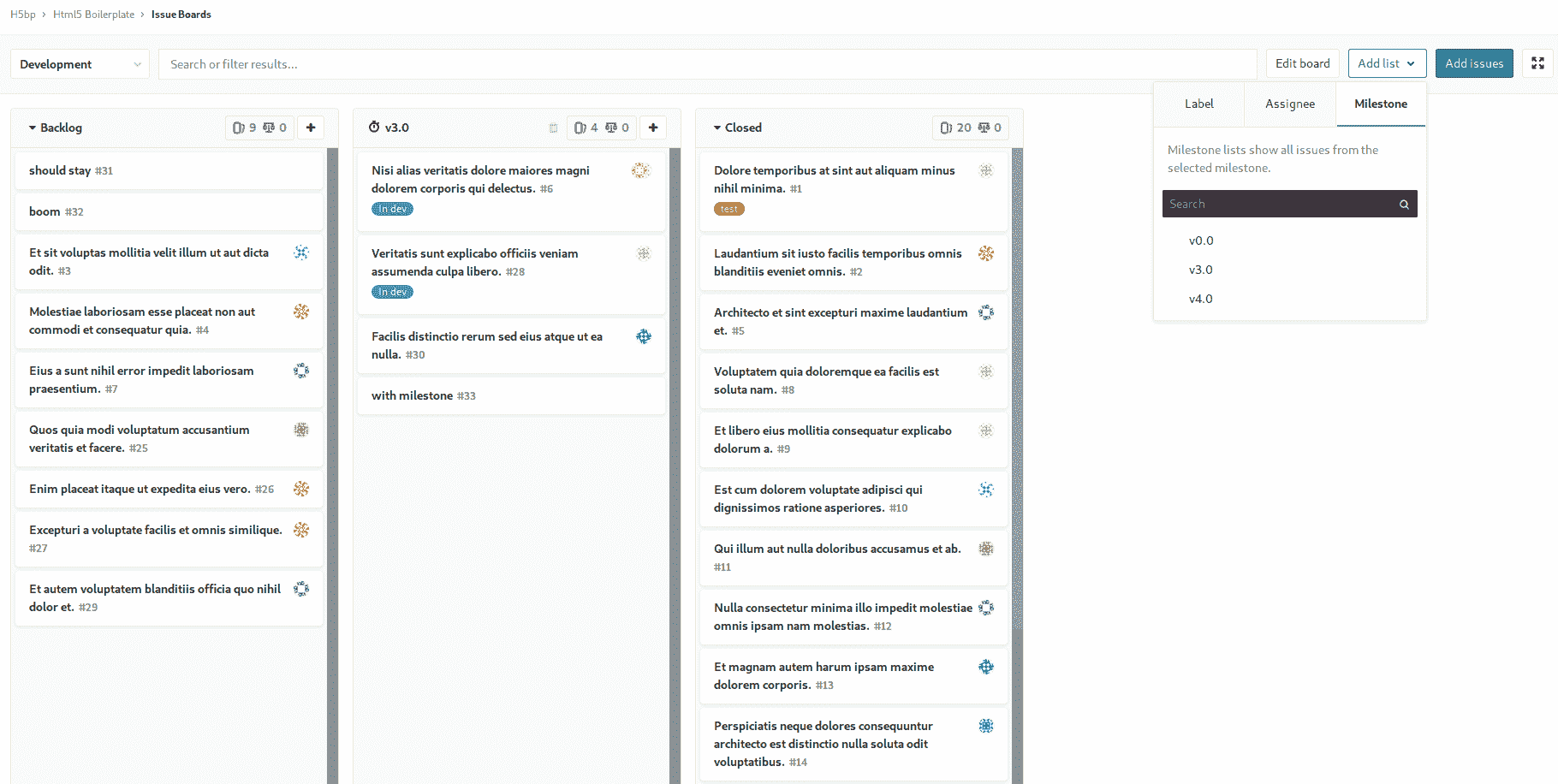Switch to the Label tab
The image size is (1558, 784).
point(1198,104)
